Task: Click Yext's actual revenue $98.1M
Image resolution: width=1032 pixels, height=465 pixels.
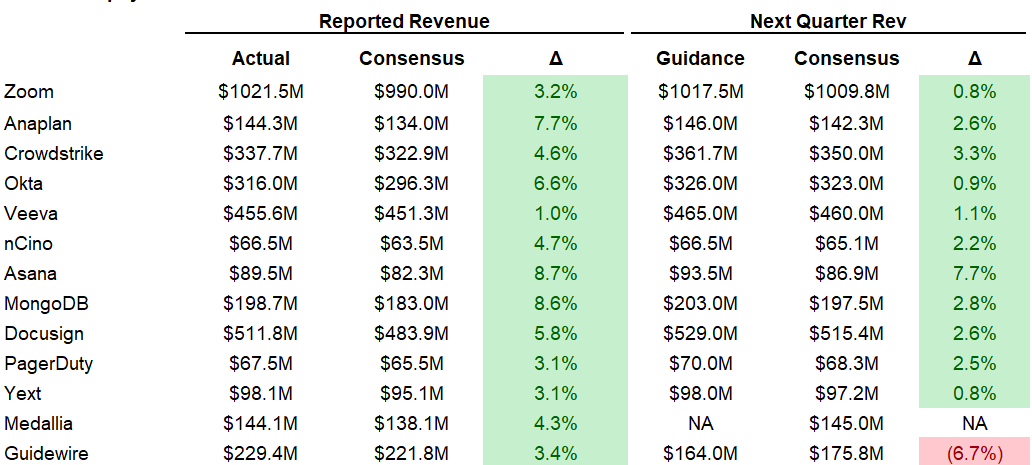Action: coord(261,393)
